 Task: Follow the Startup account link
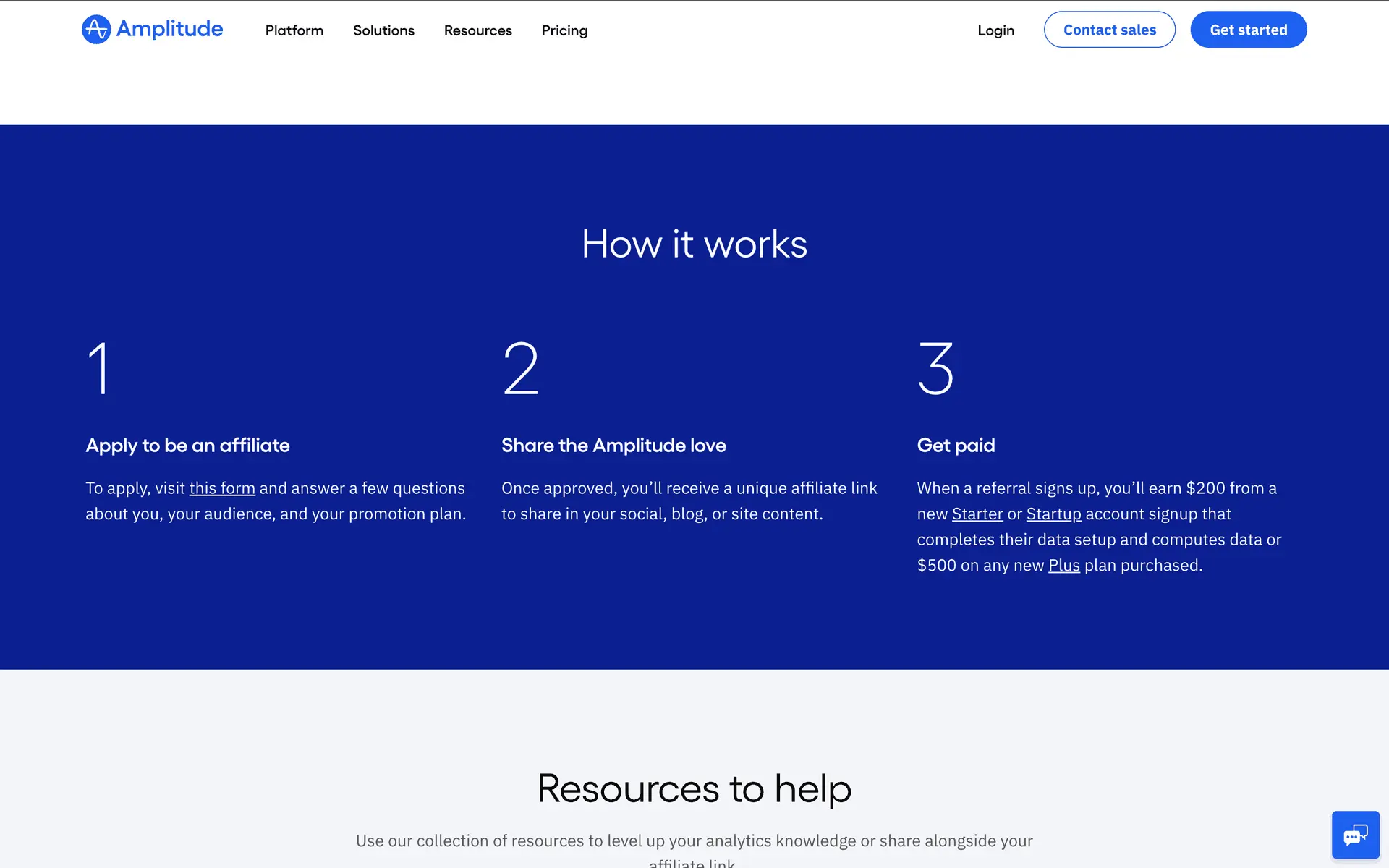tap(1053, 514)
